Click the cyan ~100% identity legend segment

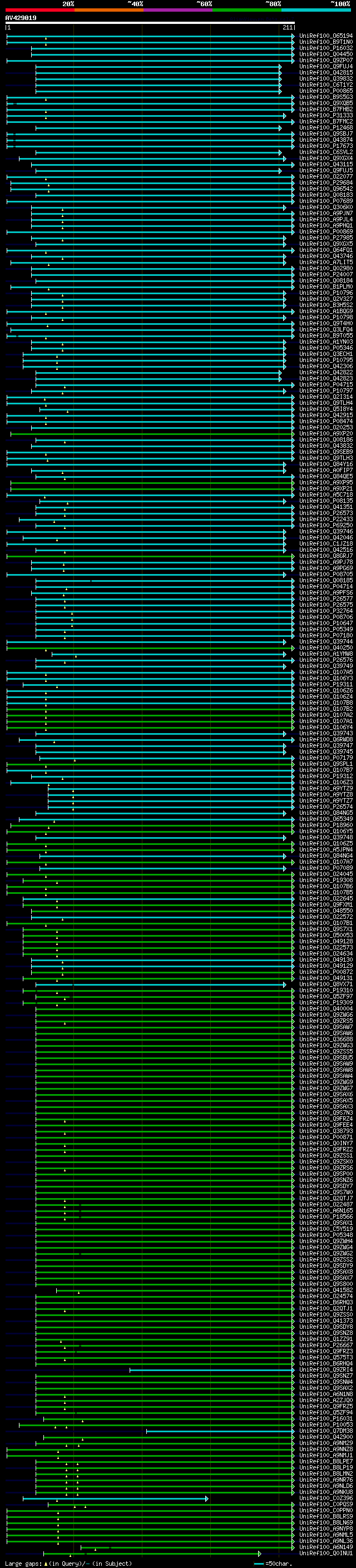tap(316, 10)
